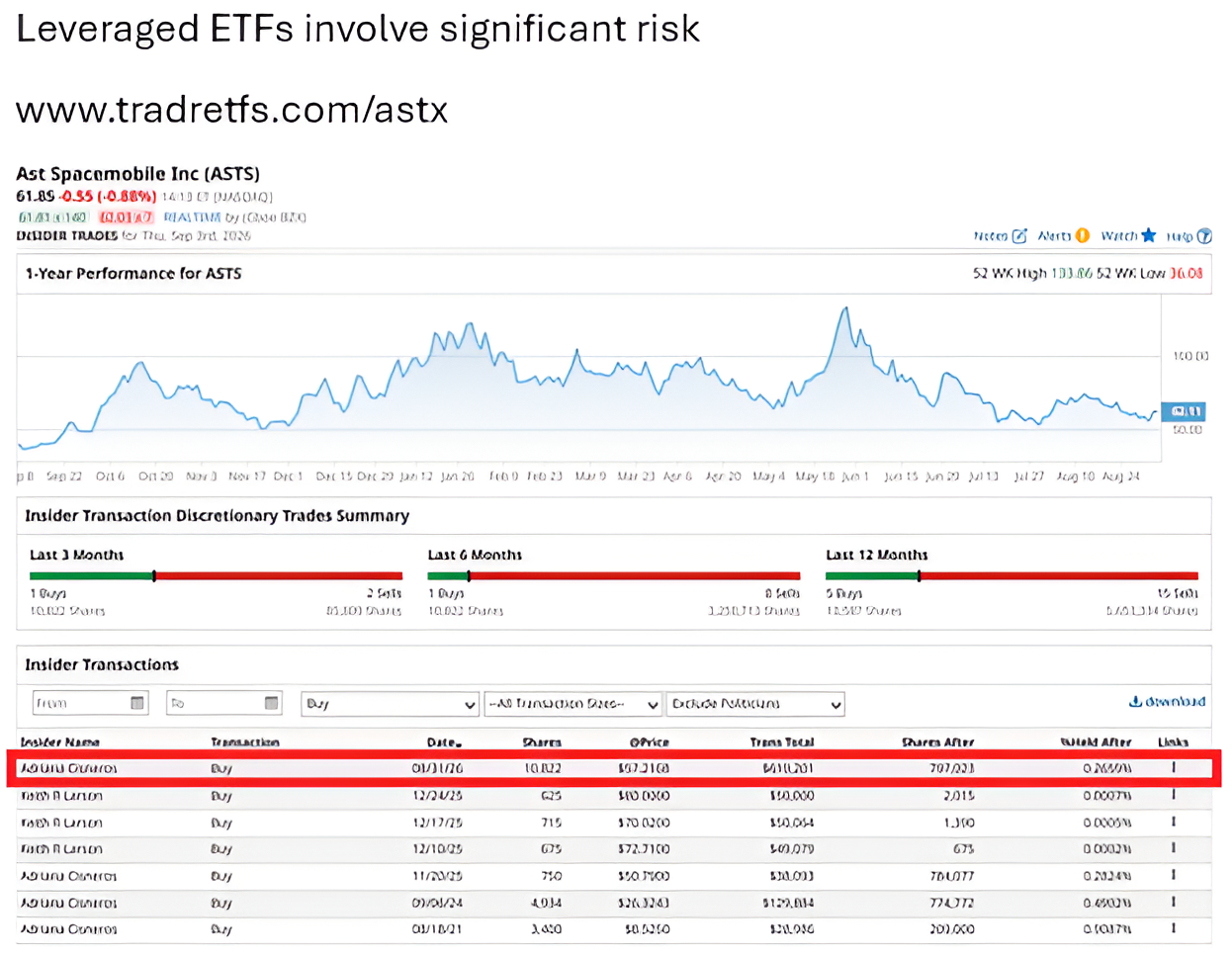Screen dimensions: 1232x957
Task: Click the REALTIME quote link
Action: click(x=193, y=217)
